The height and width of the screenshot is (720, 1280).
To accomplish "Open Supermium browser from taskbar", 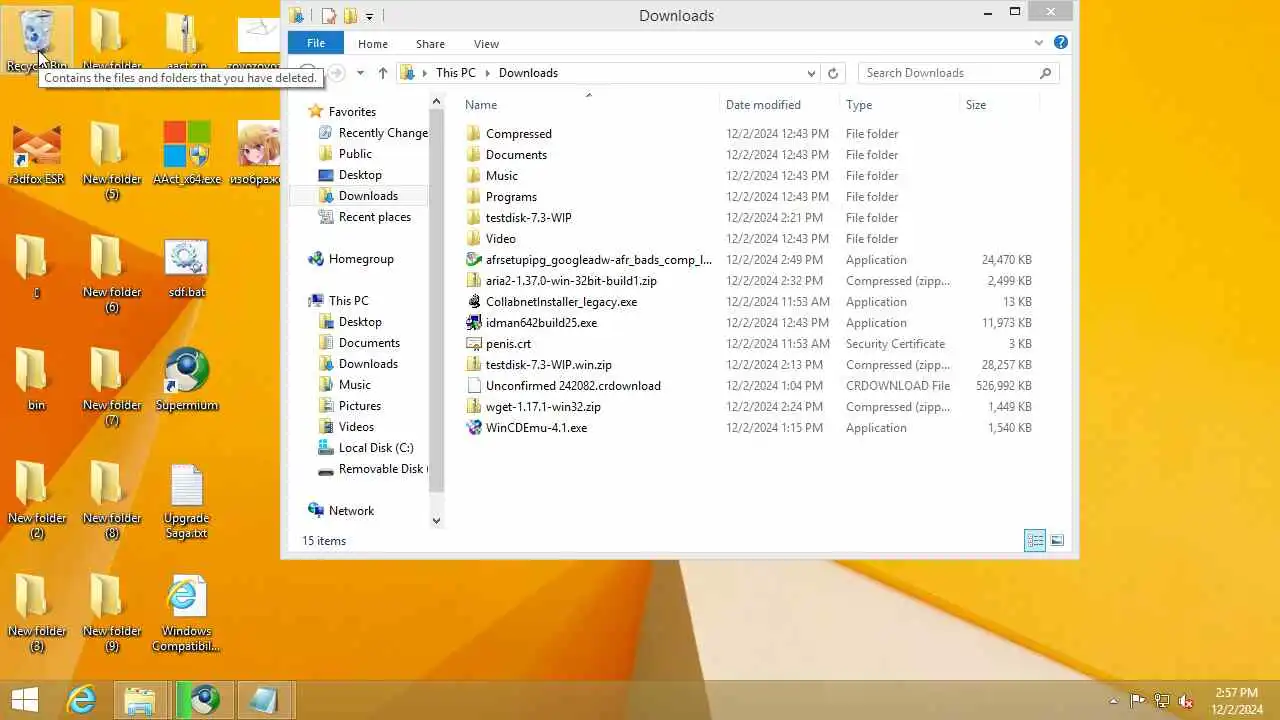I will tap(205, 700).
